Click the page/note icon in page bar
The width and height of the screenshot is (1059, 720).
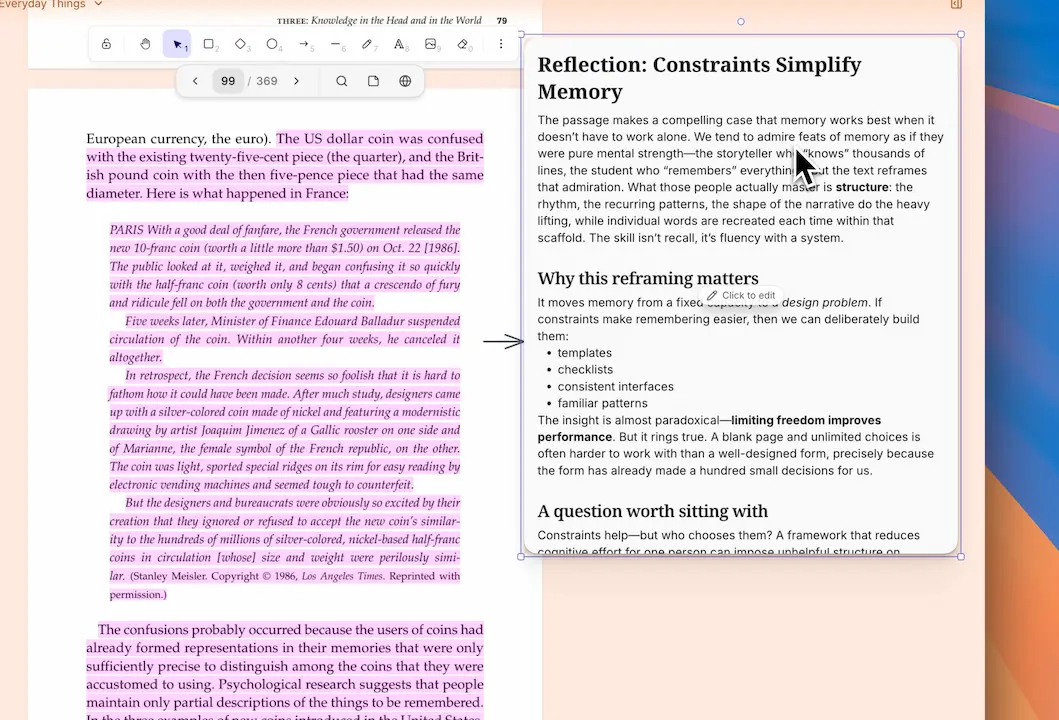point(373,81)
